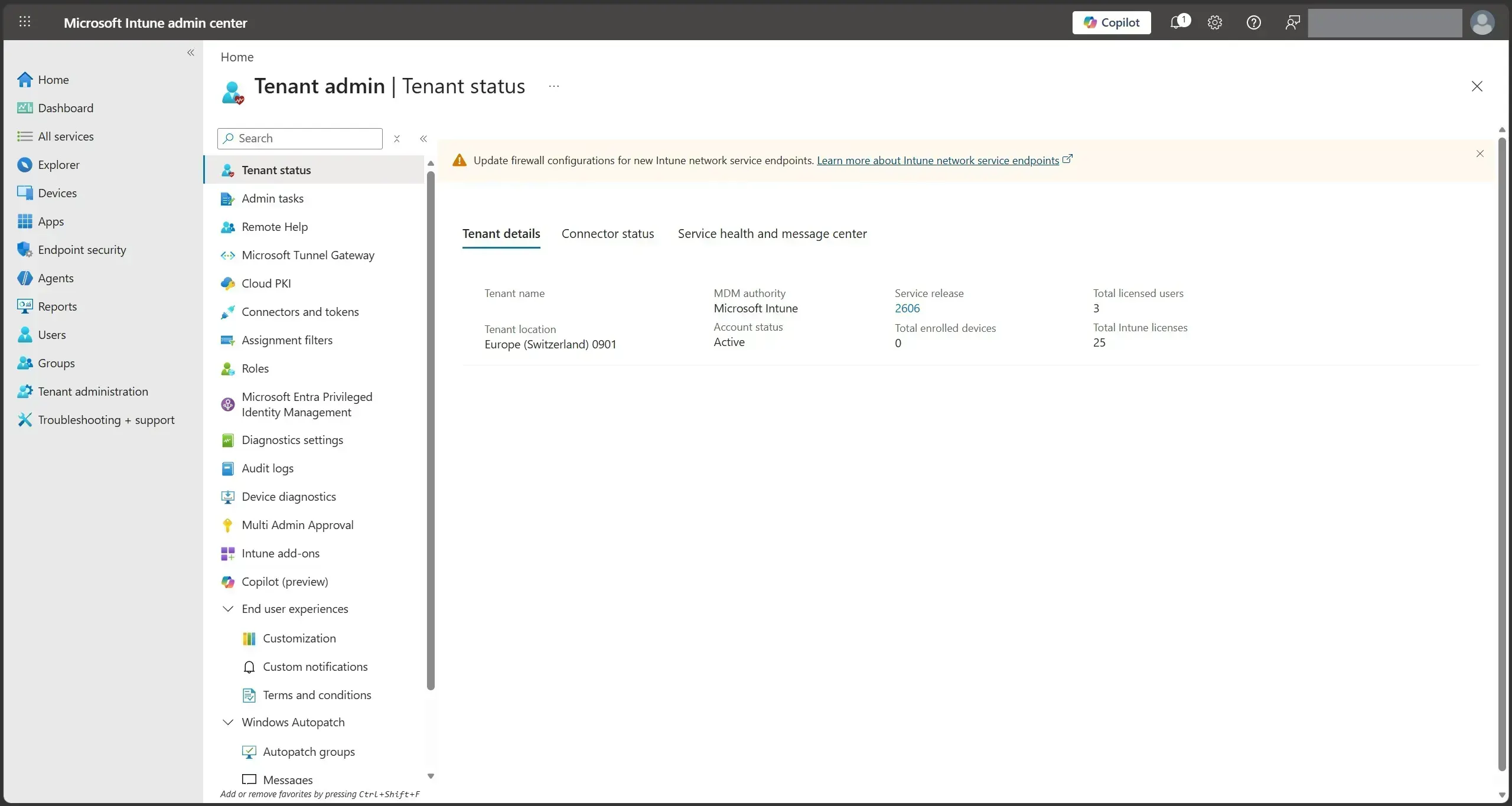Open Audit logs icon
This screenshot has width=1512, height=806.
[227, 468]
